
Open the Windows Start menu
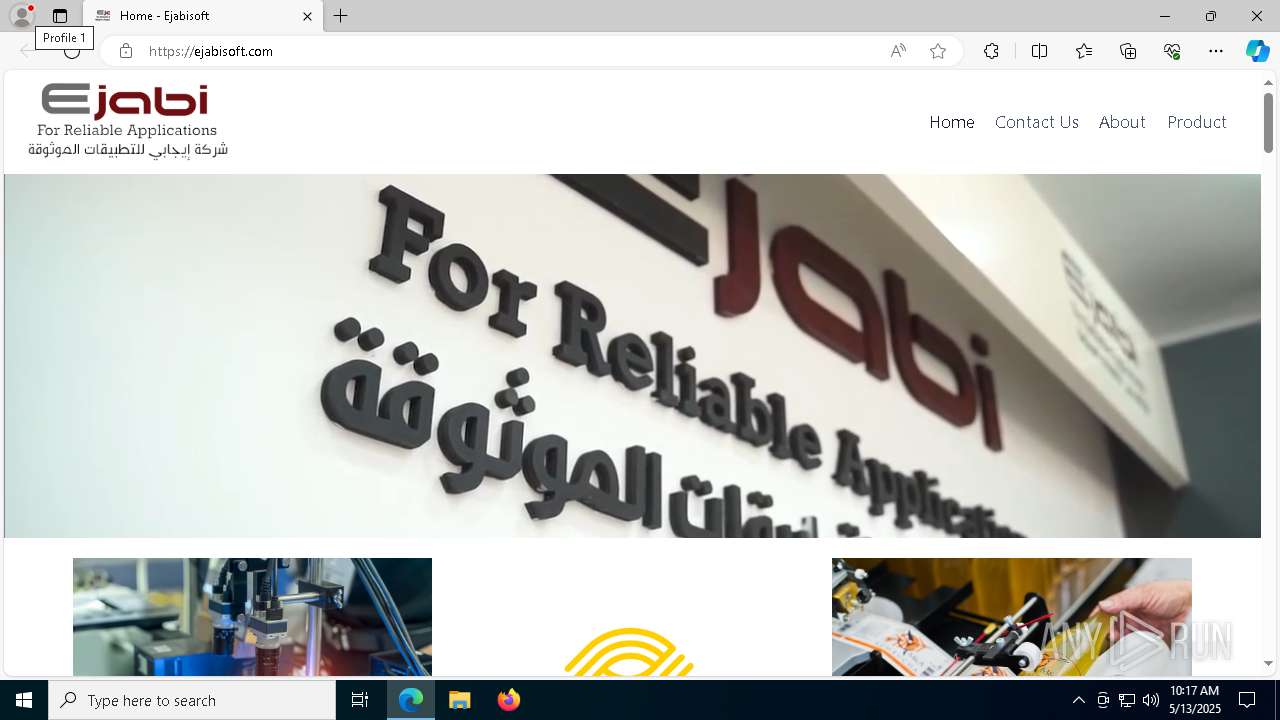(24, 700)
